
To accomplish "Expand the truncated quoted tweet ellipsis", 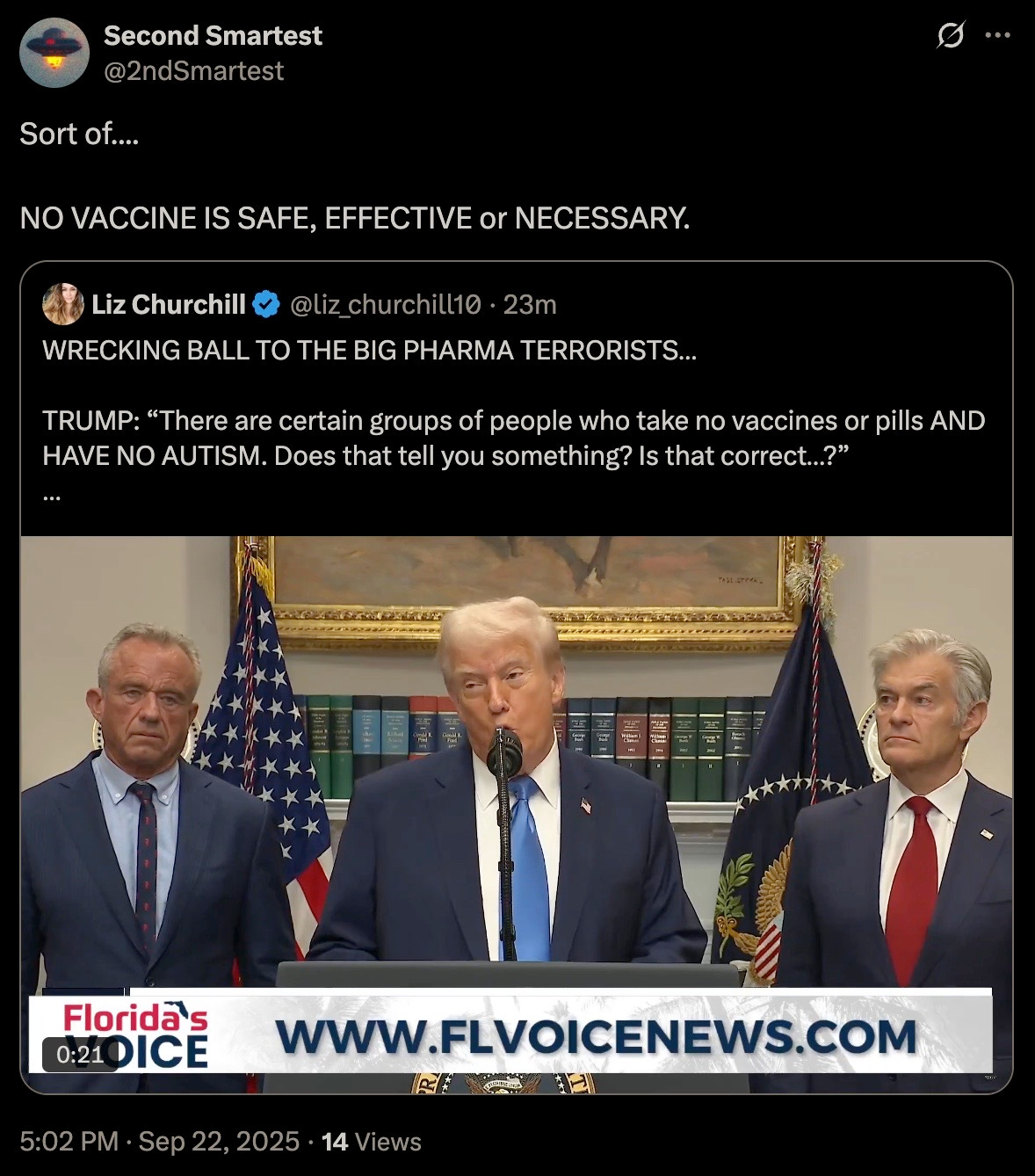I will 51,495.
